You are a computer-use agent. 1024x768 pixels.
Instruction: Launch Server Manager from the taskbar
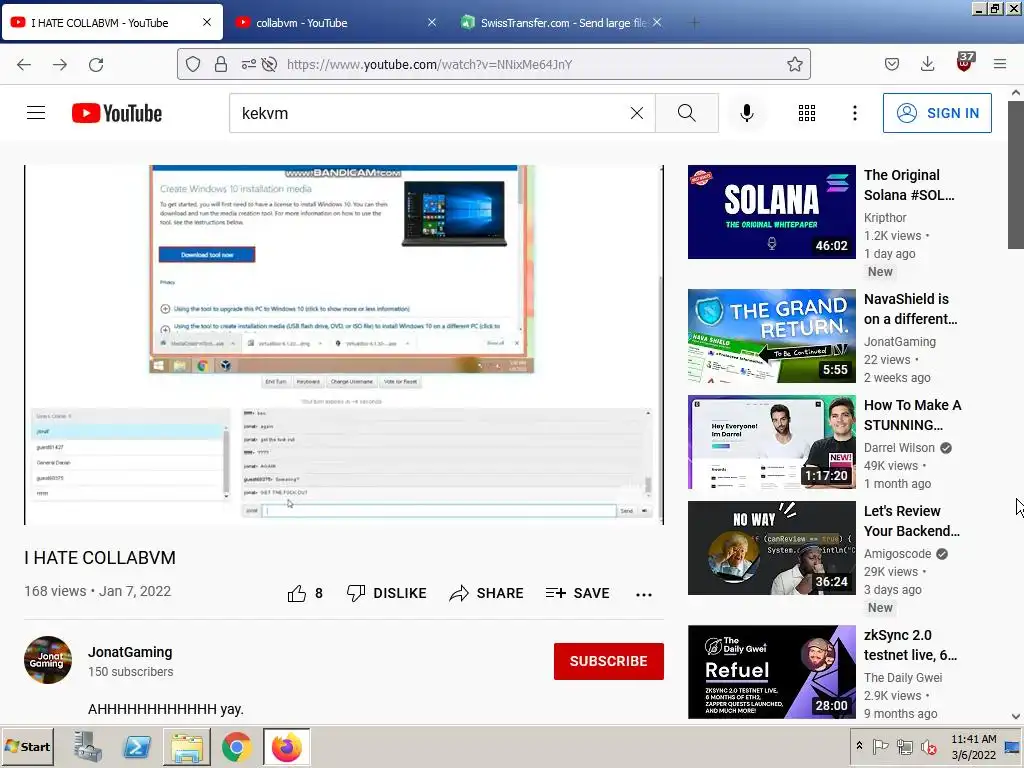pos(88,746)
